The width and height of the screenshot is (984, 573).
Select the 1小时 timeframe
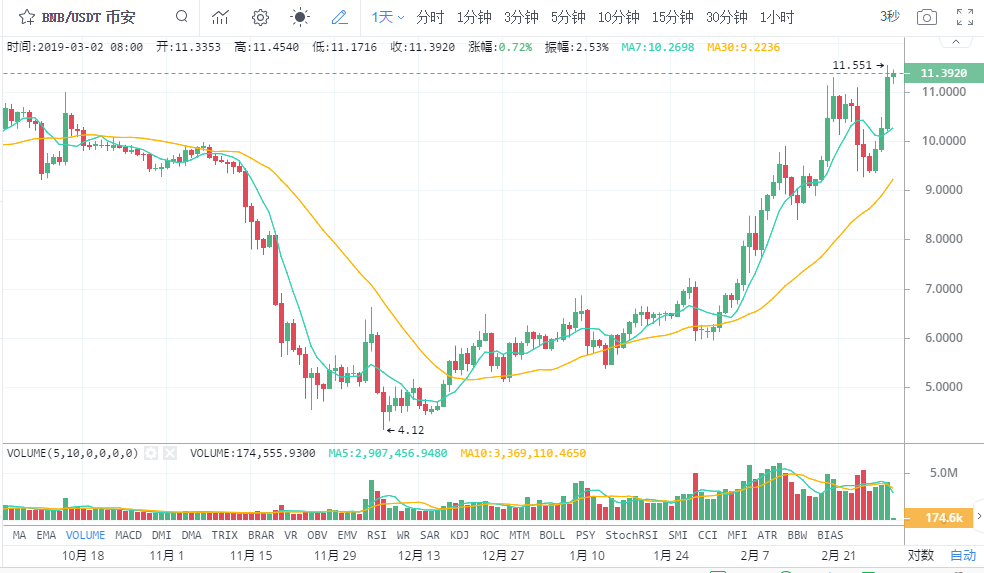click(x=777, y=17)
